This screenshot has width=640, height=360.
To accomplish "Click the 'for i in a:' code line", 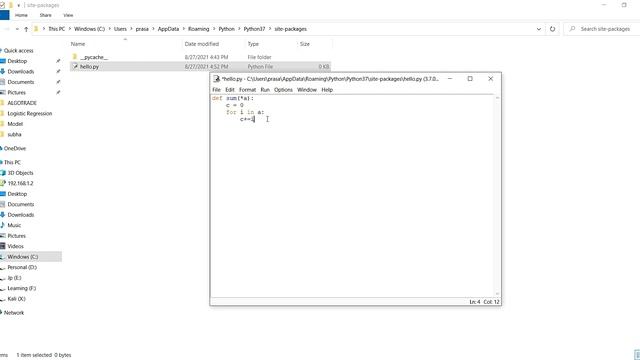I will click(245, 112).
